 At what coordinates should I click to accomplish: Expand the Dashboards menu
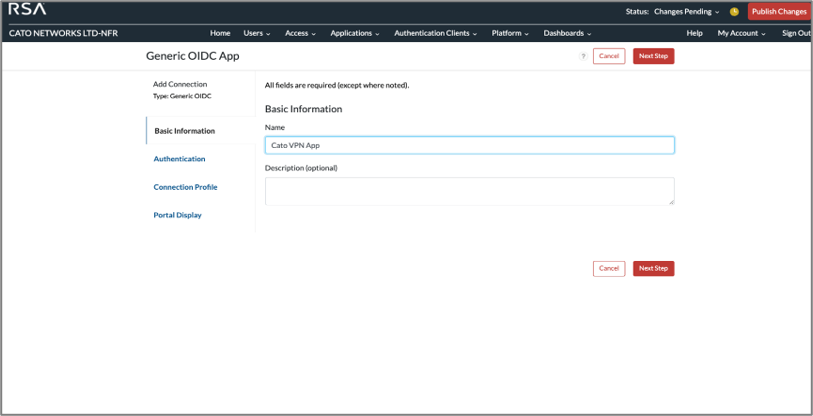567,33
